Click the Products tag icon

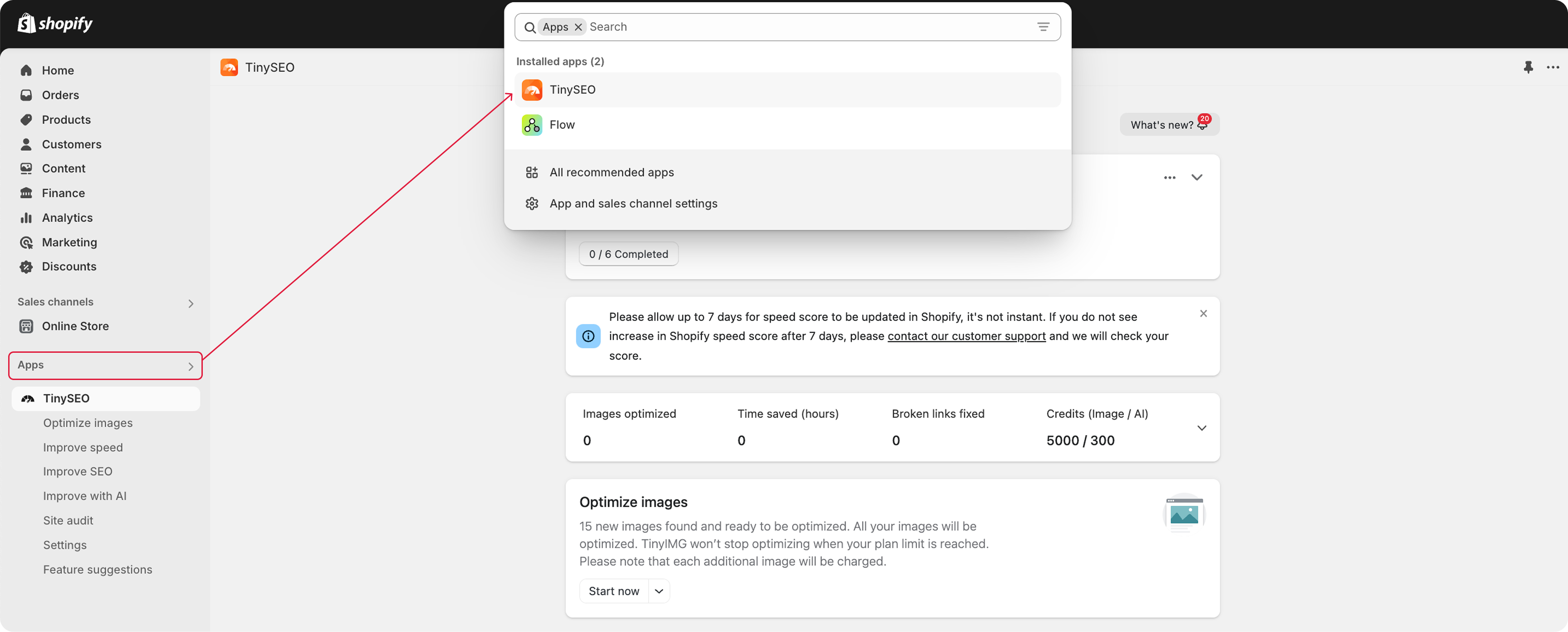point(27,119)
